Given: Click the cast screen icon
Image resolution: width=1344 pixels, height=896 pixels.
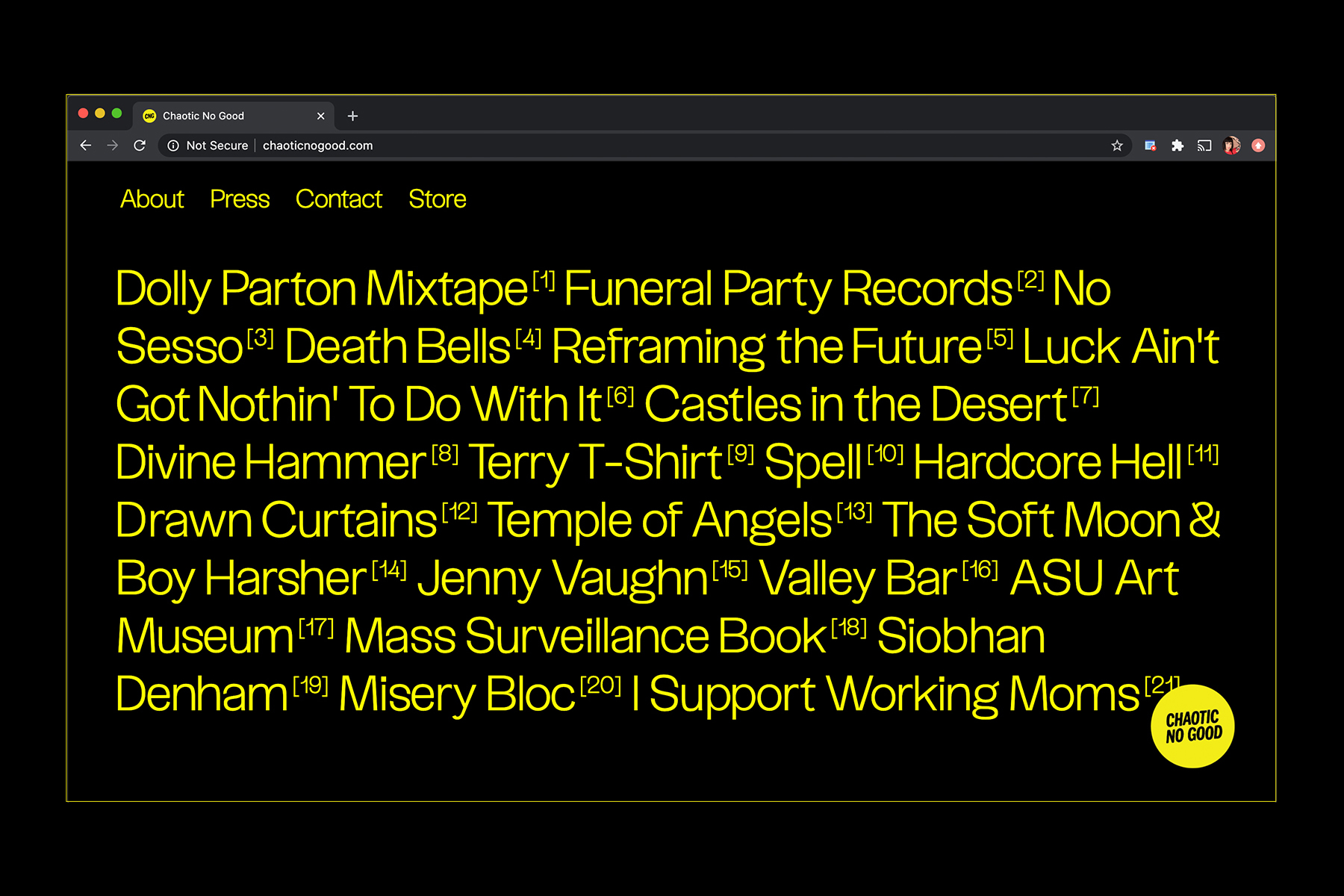Looking at the screenshot, I should pyautogui.click(x=1204, y=146).
